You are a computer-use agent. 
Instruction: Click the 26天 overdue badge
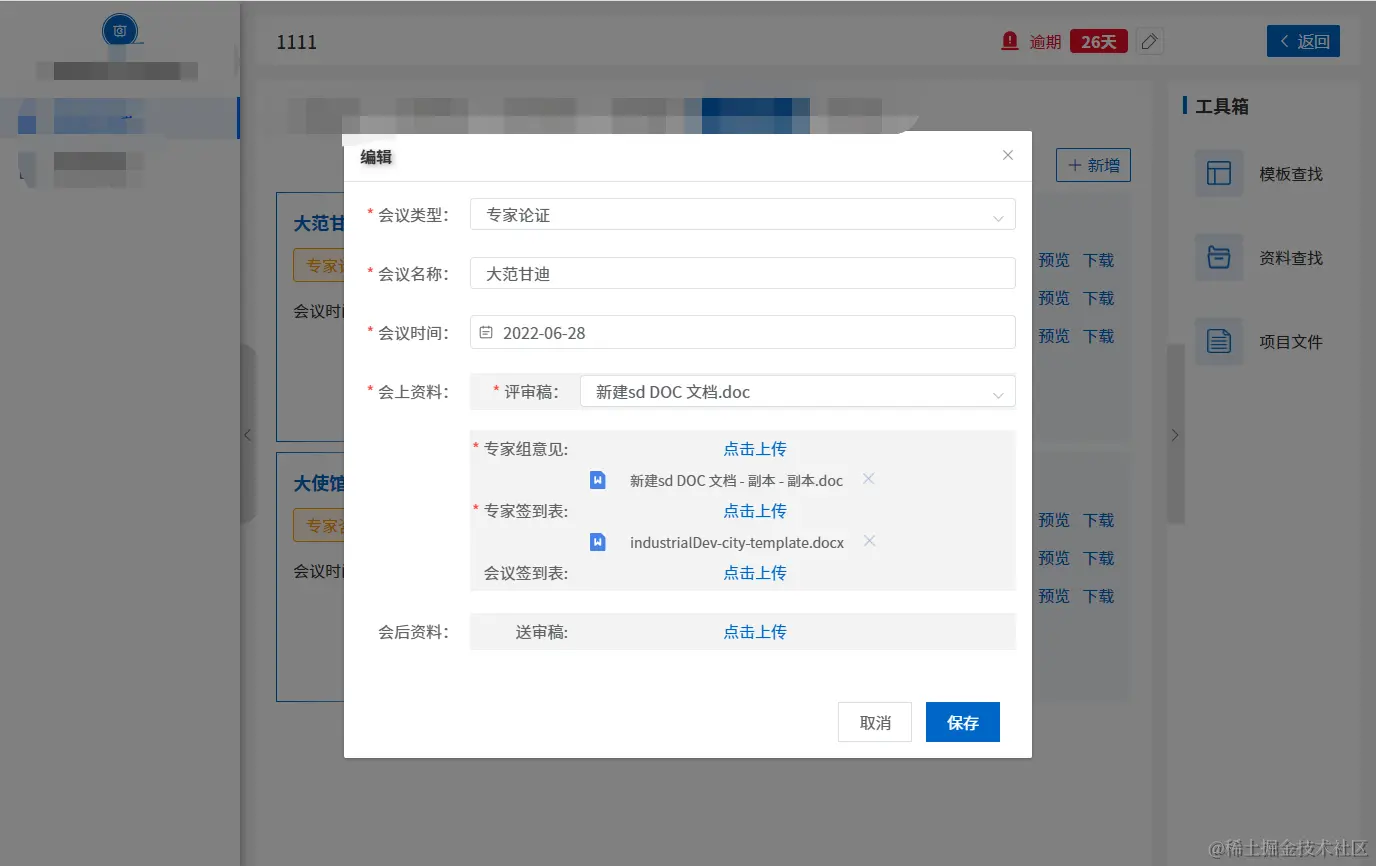point(1099,41)
